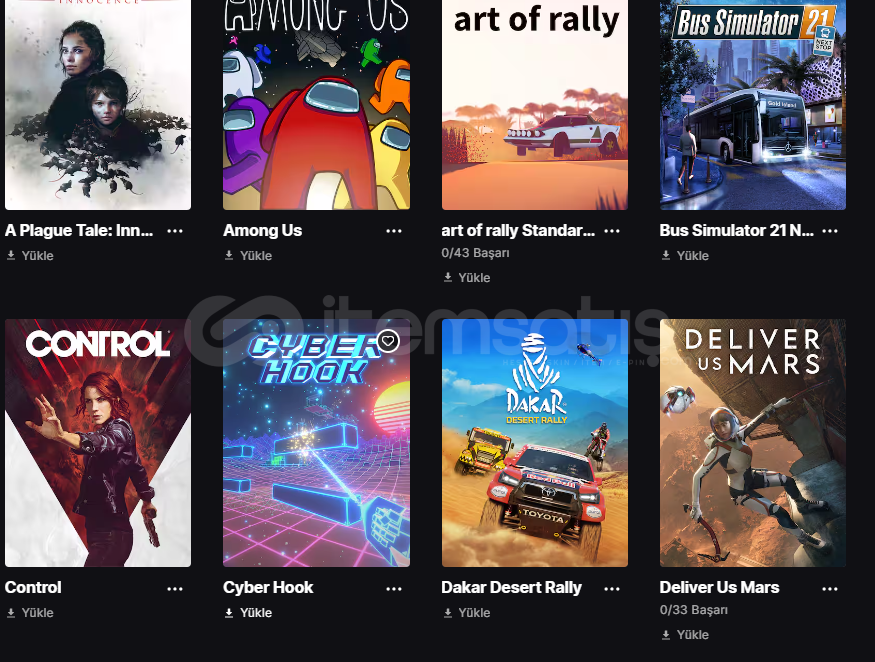Screen dimensions: 875x662
Task: Install Control using the Yükle link
Action: pyautogui.click(x=30, y=613)
